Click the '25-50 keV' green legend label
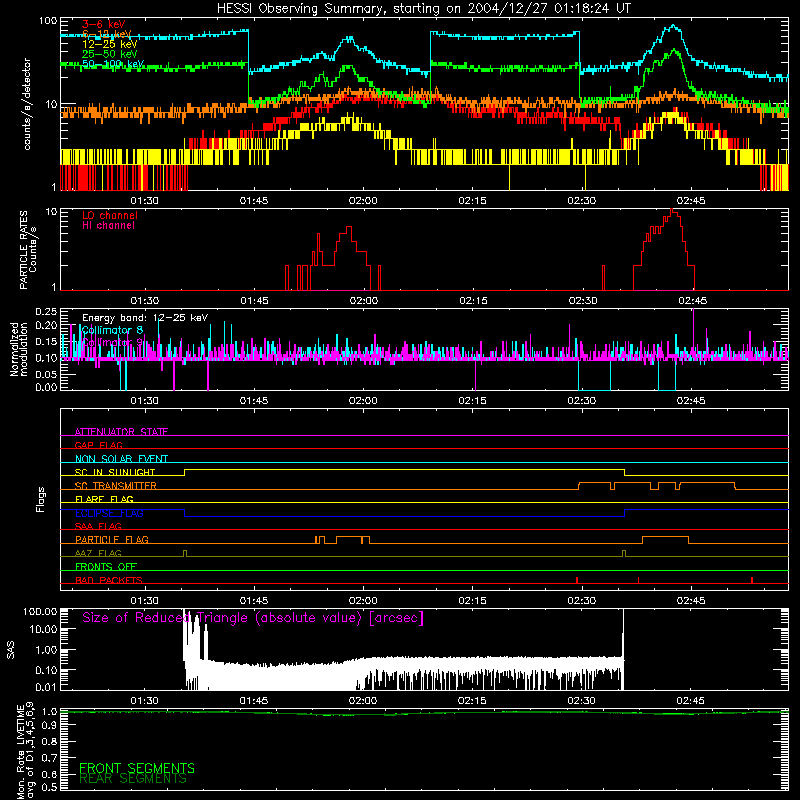Screen dimensions: 800x800 click(110, 54)
